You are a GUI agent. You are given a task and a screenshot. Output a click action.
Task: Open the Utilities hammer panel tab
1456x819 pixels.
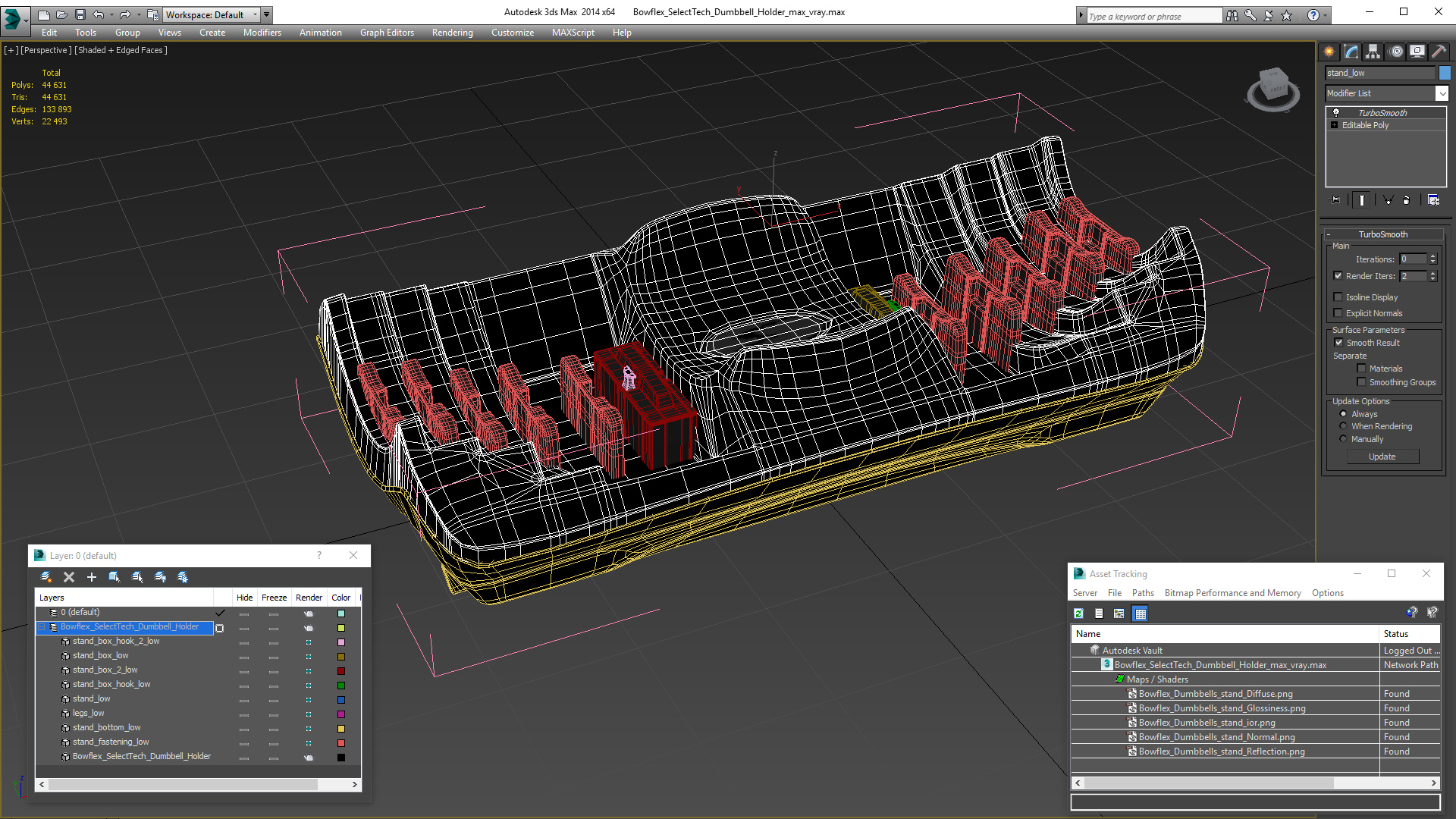[1439, 52]
